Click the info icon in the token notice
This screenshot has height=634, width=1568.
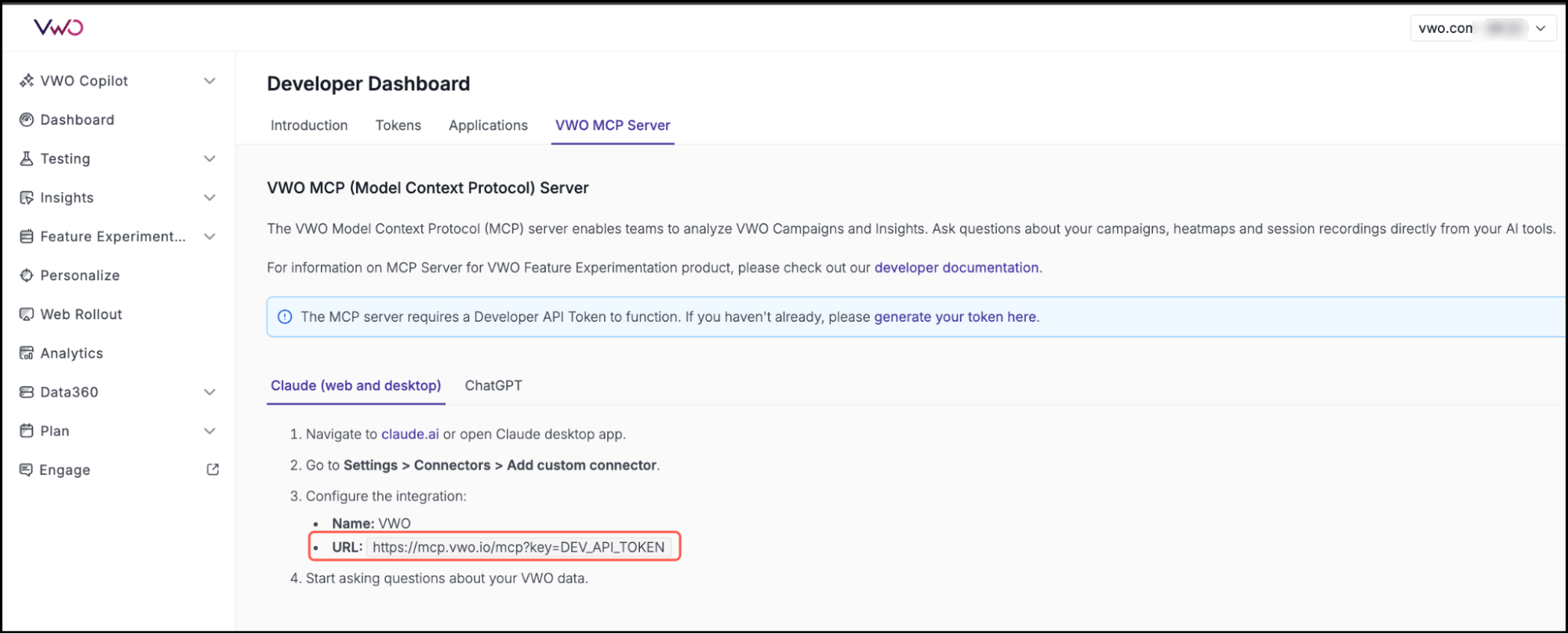[284, 316]
